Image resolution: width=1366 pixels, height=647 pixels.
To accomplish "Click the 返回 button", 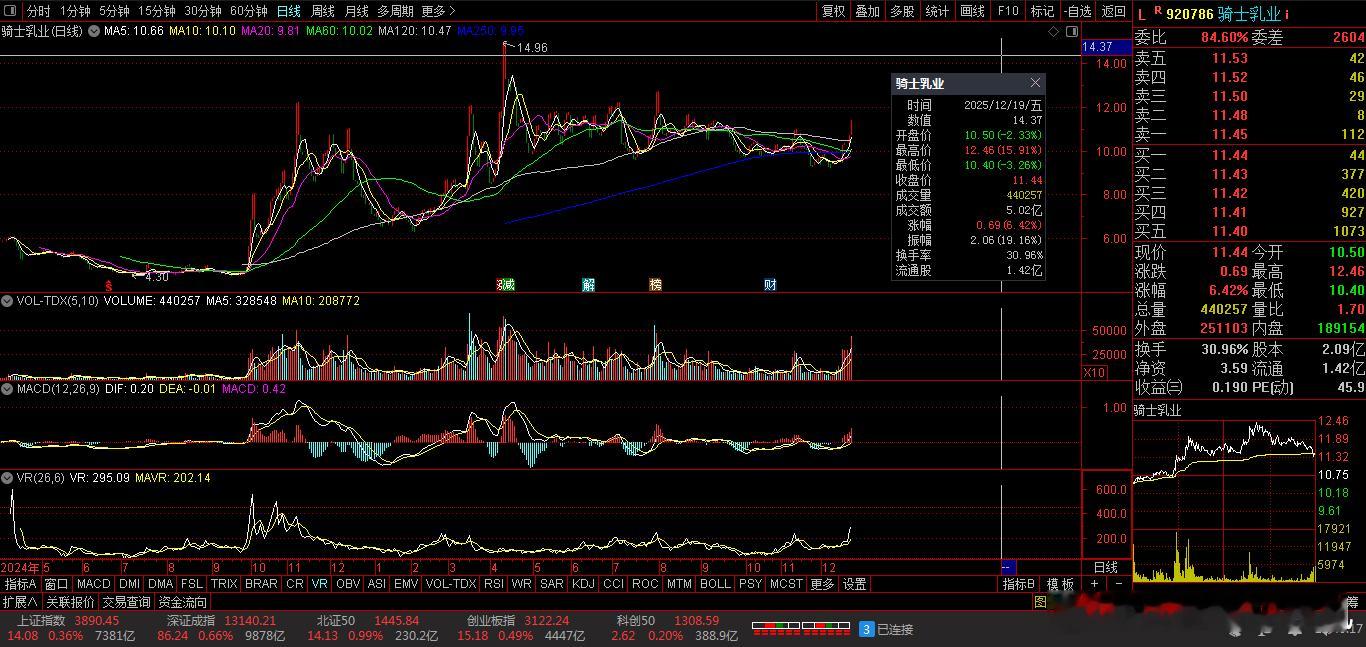I will (1113, 11).
